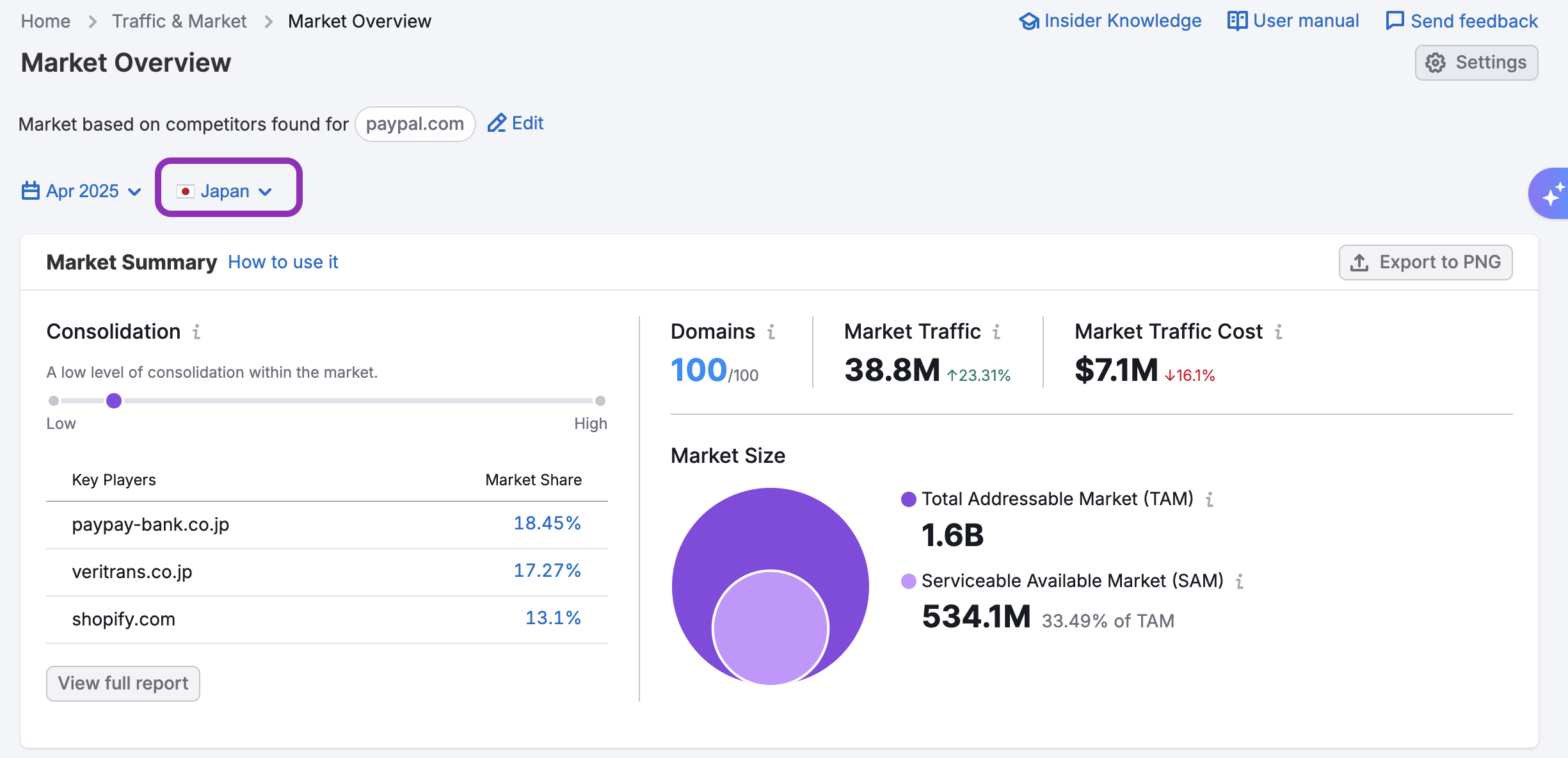Screen dimensions: 1568x758
Task: Click the Settings gear button
Action: (x=1476, y=63)
